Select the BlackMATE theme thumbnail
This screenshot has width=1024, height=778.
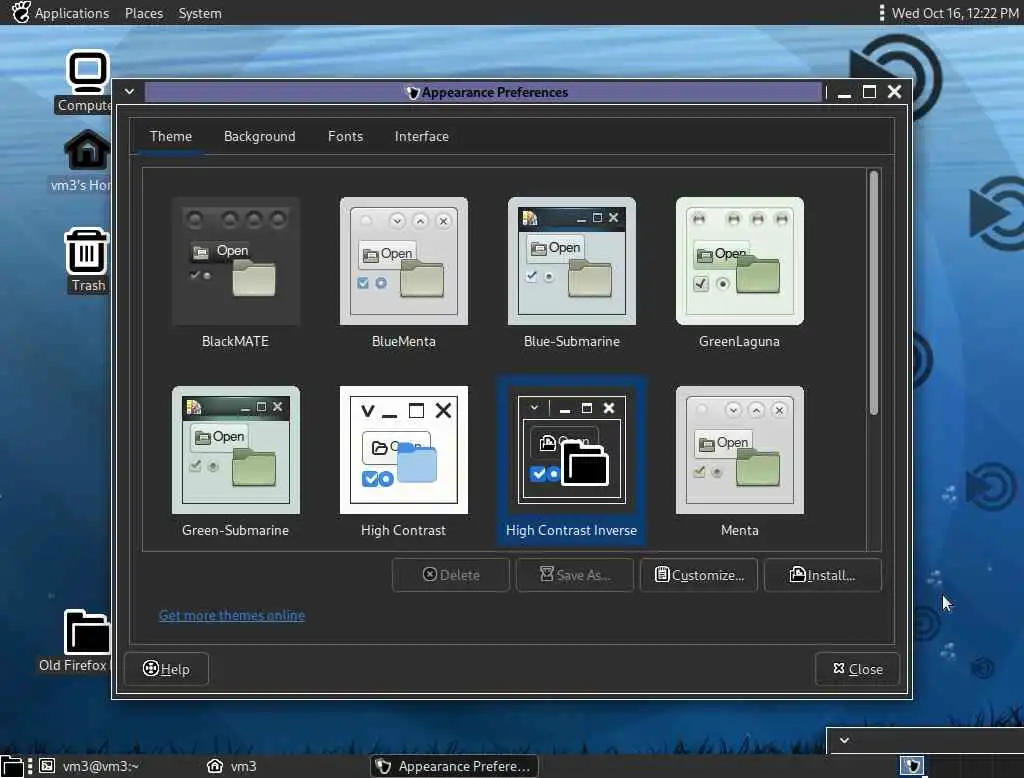tap(235, 261)
